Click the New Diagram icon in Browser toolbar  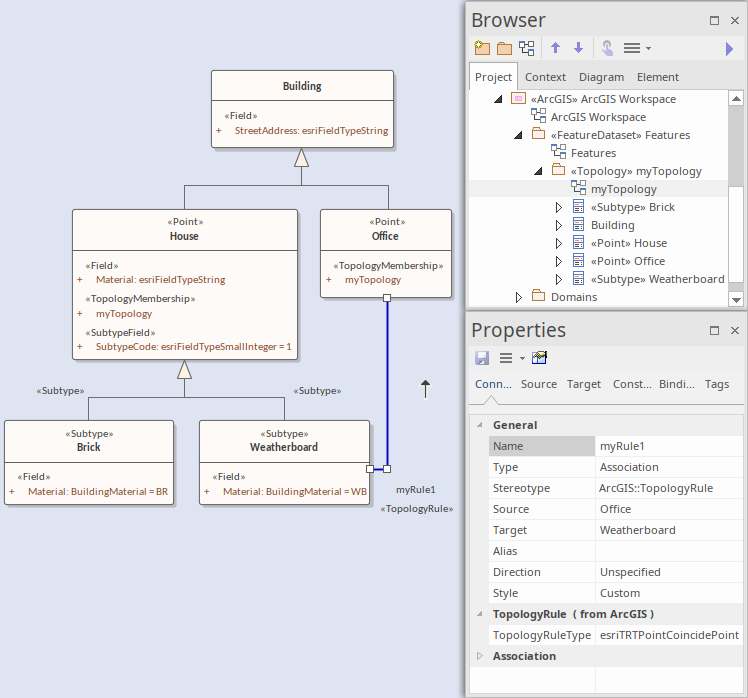click(x=526, y=48)
